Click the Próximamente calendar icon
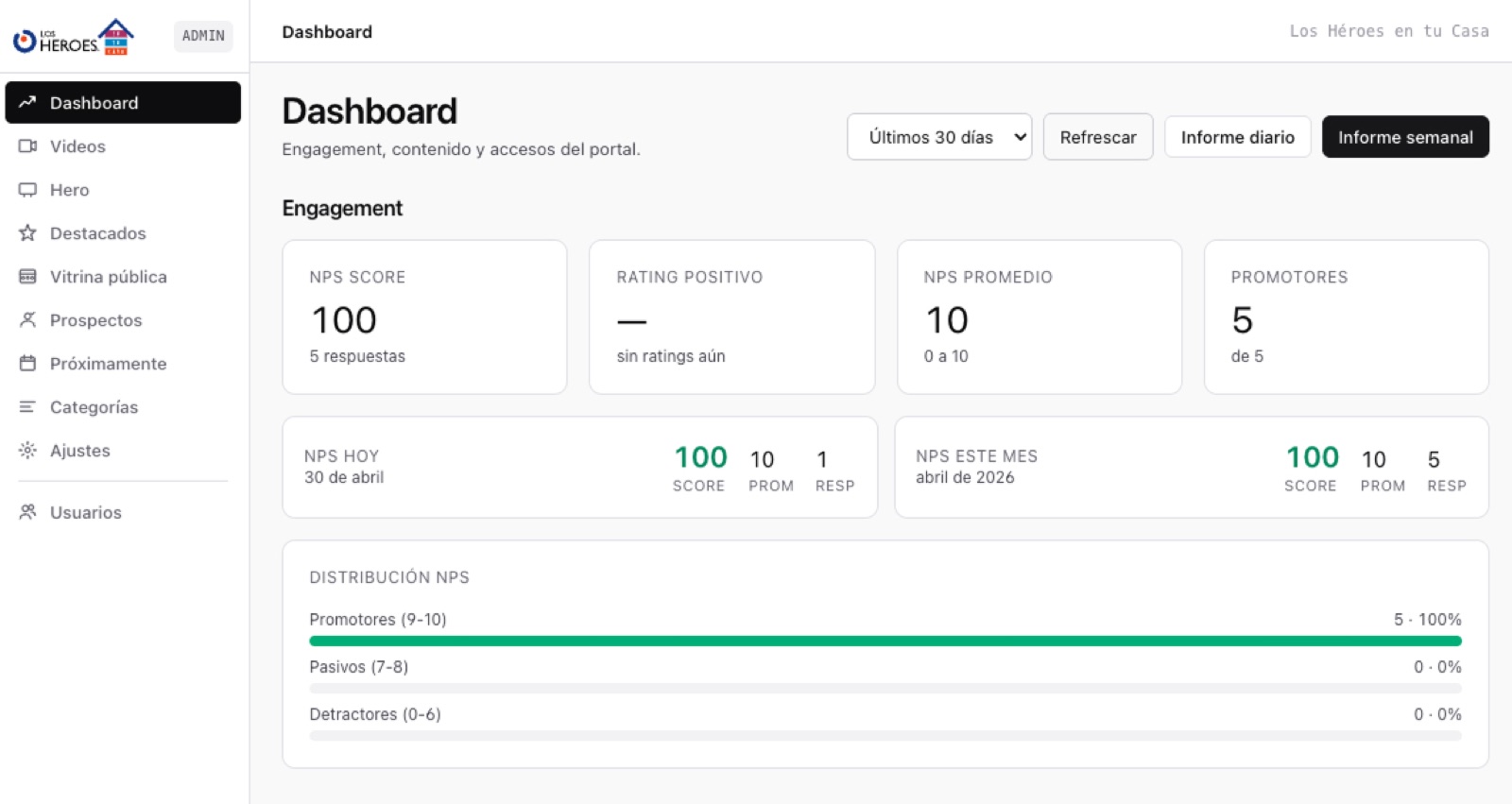1512x804 pixels. tap(27, 363)
